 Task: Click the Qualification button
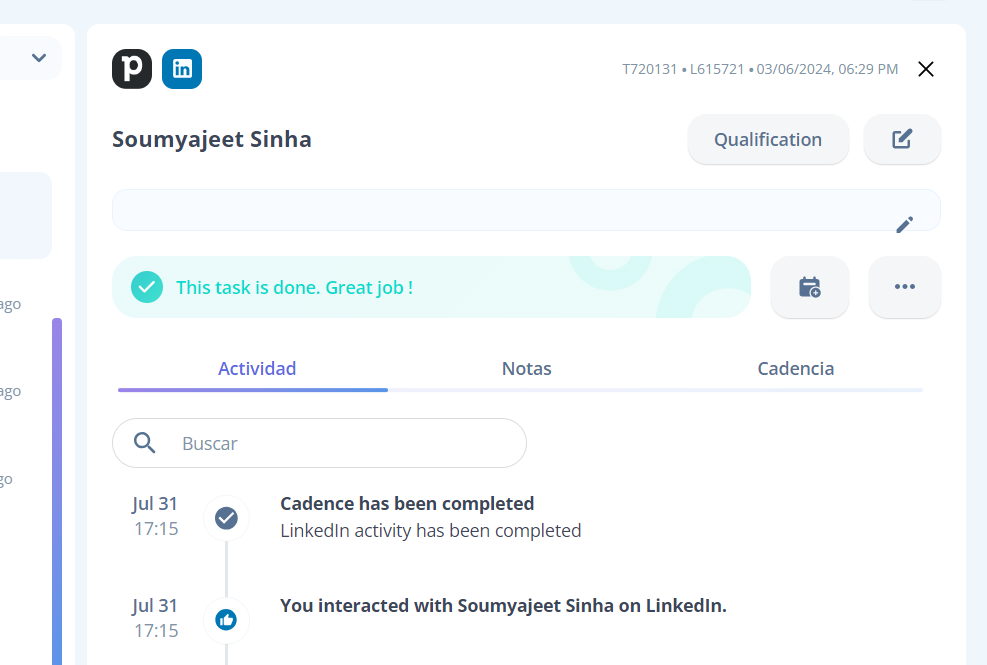click(x=768, y=139)
